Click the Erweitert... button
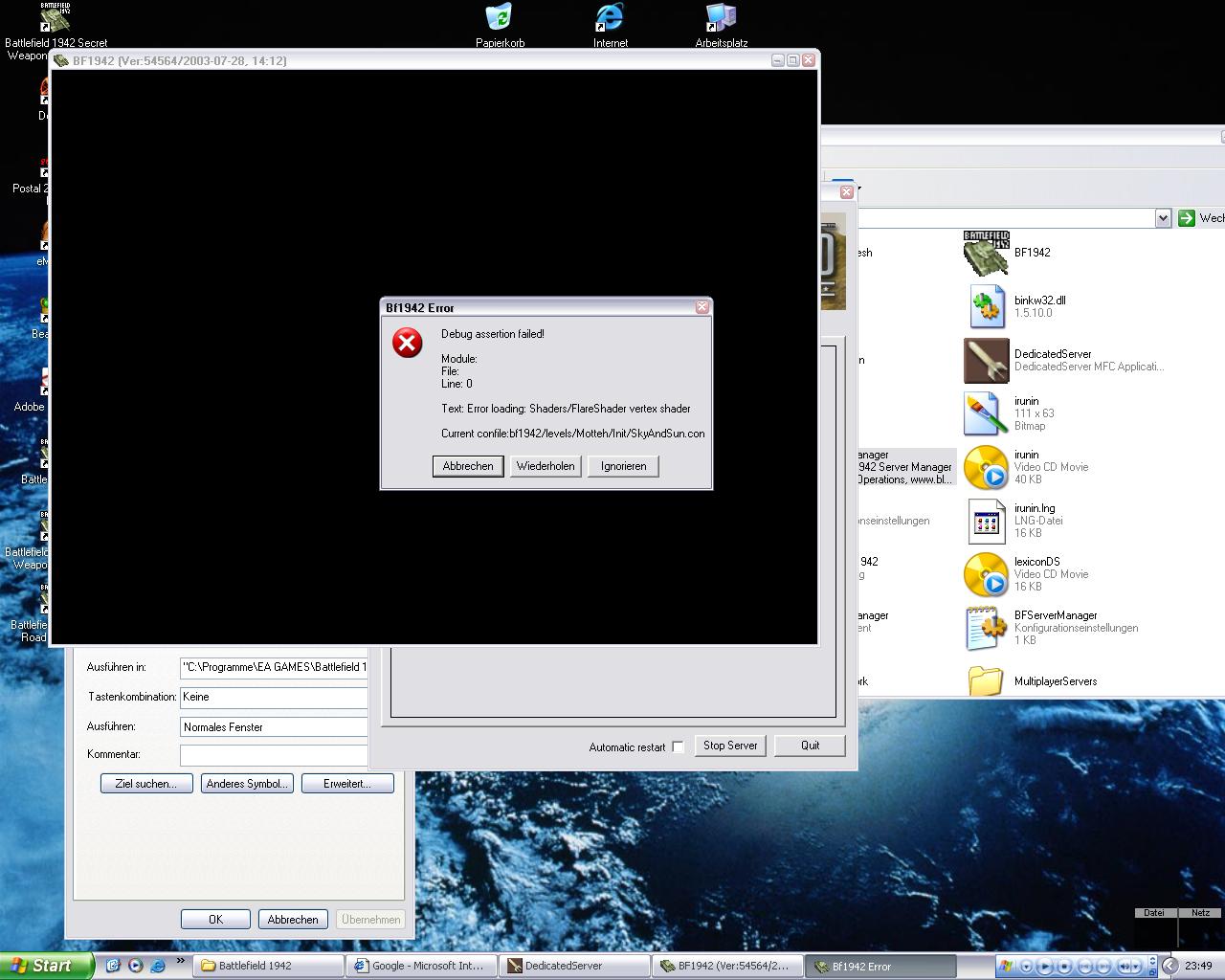The image size is (1225, 980). click(x=347, y=783)
